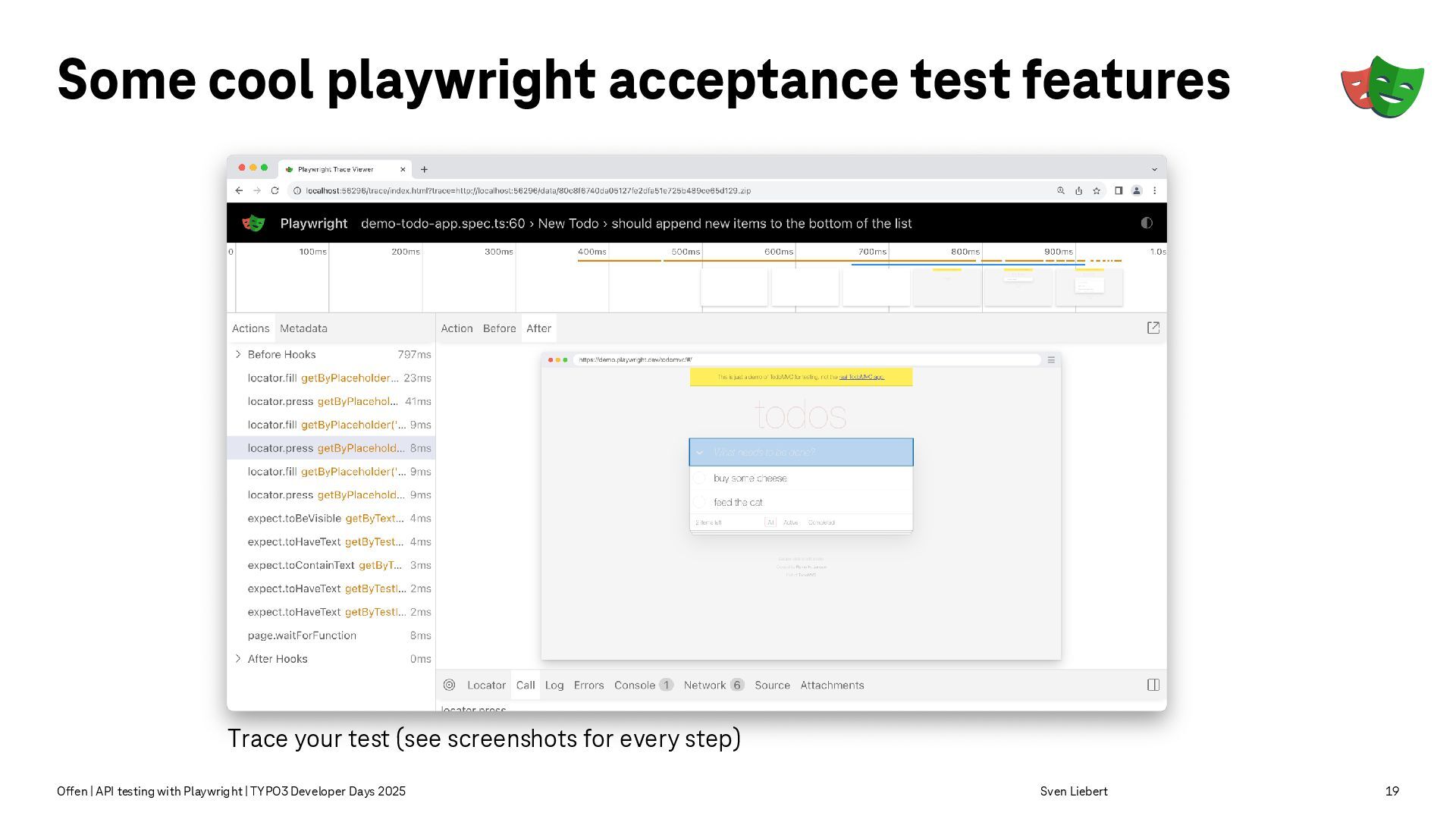Bookmark page with the star icon
The image size is (1456, 819).
(1097, 191)
